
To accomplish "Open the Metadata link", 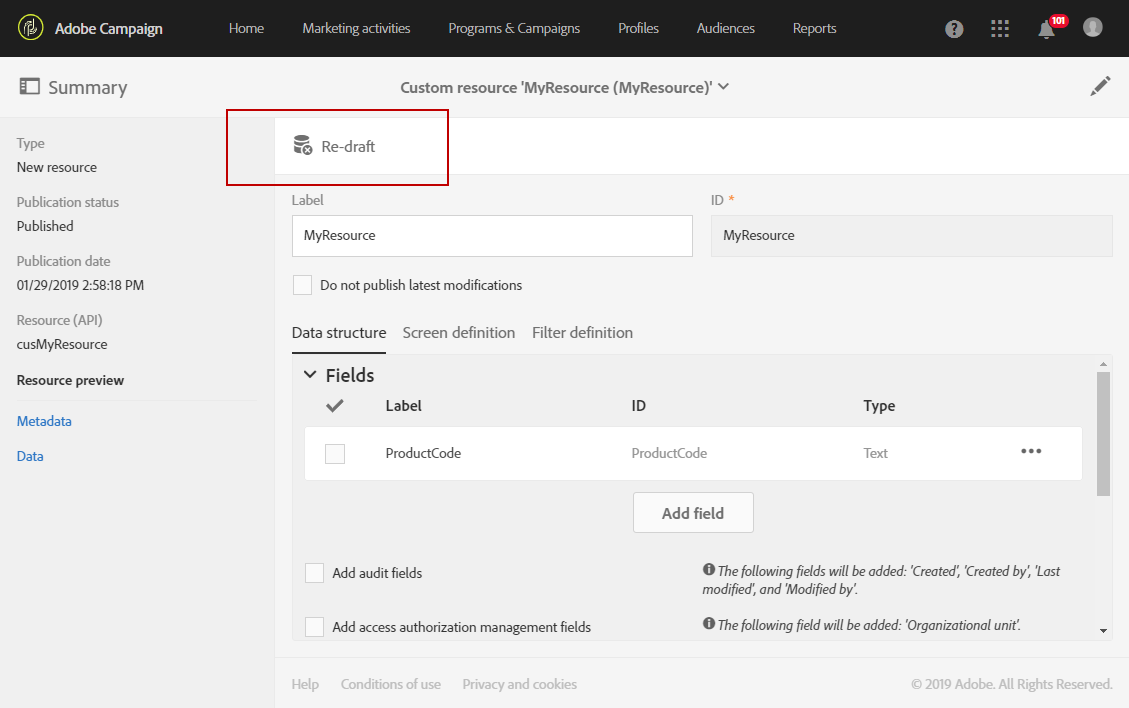I will coord(44,421).
